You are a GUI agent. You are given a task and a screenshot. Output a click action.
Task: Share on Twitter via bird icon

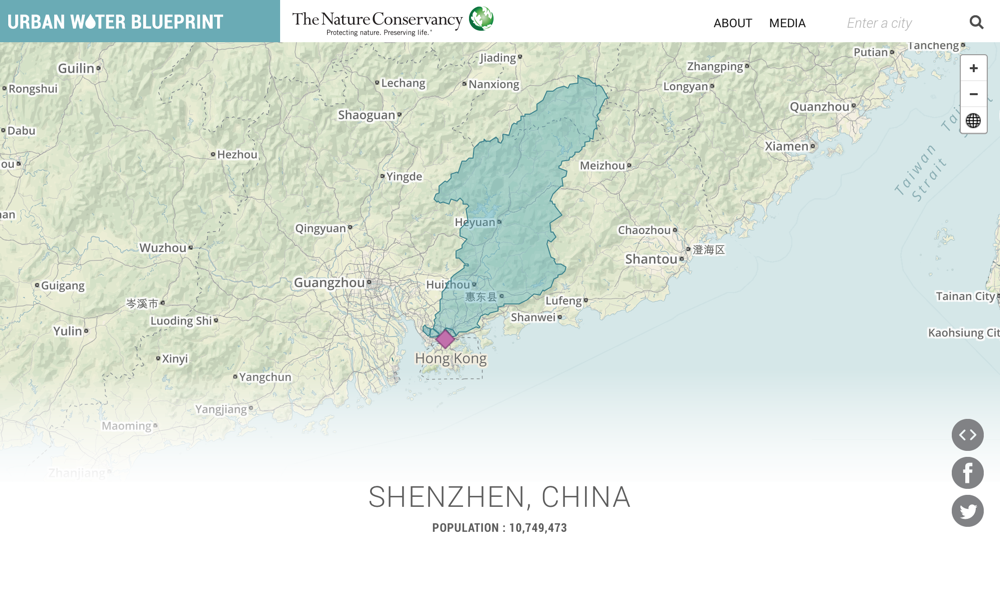[x=967, y=511]
